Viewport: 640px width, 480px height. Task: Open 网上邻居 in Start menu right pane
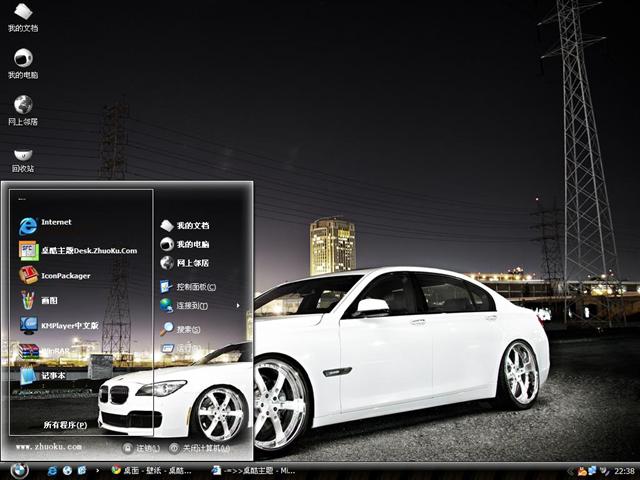point(184,263)
